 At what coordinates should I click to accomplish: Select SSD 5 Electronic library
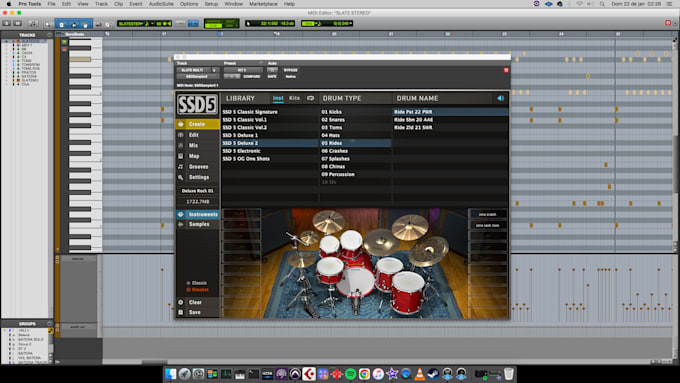point(269,151)
